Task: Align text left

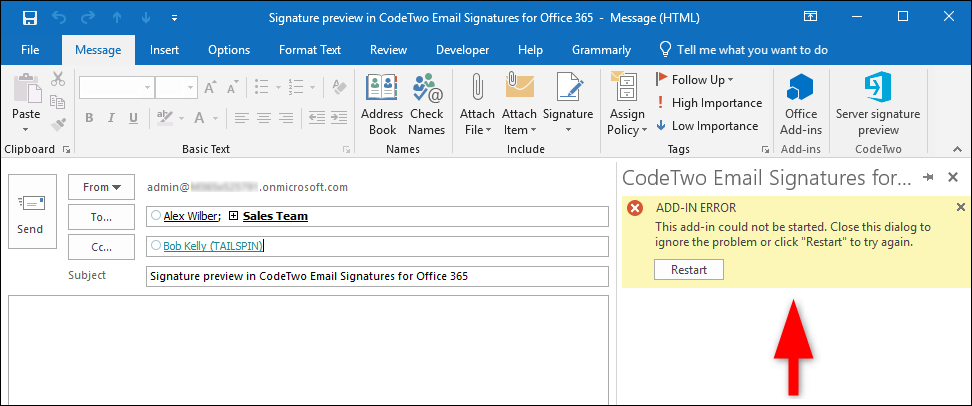Action: click(241, 118)
